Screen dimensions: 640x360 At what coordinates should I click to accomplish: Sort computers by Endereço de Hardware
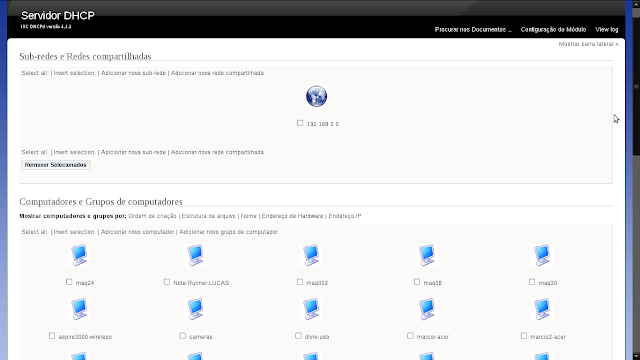292,216
